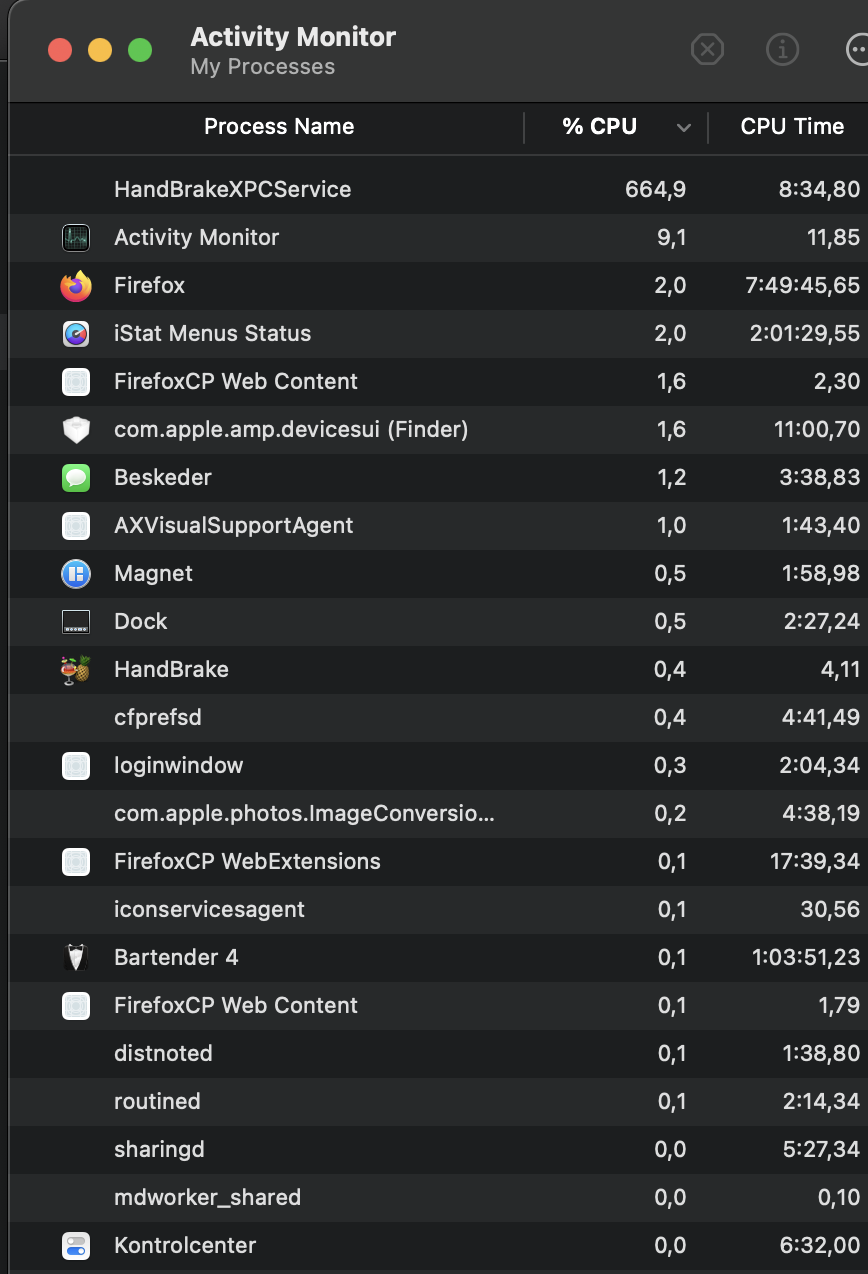868x1274 pixels.
Task: Click the Dock process icon
Action: coord(76,622)
